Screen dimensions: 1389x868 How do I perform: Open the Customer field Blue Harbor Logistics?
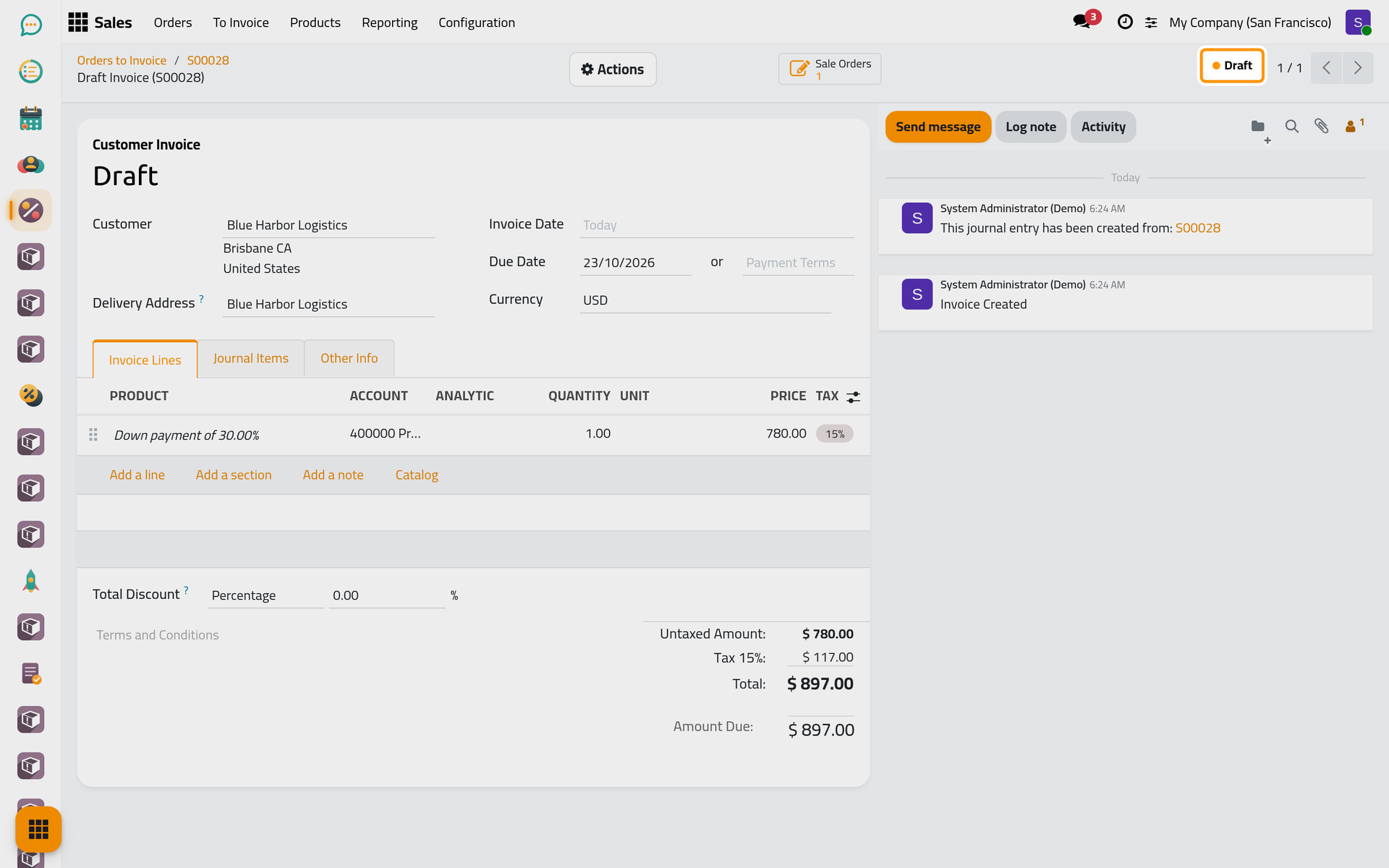pyautogui.click(x=328, y=225)
